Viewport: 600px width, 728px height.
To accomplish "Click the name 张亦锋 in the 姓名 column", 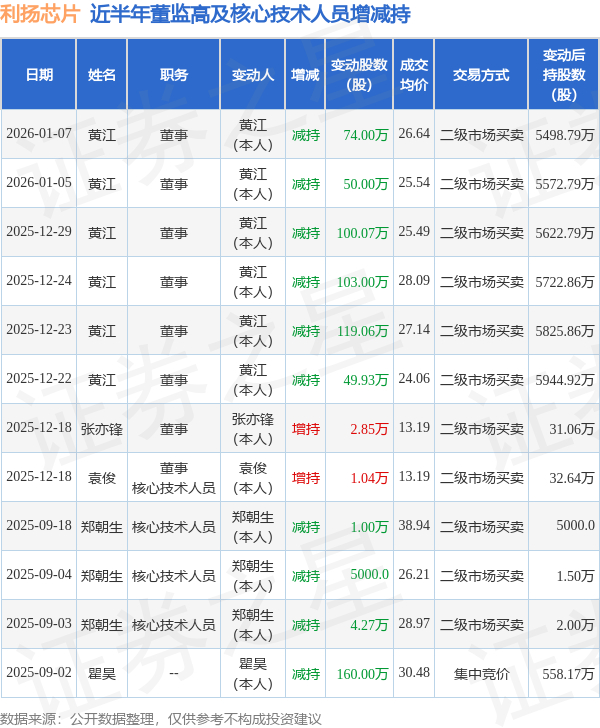I will (x=102, y=429).
